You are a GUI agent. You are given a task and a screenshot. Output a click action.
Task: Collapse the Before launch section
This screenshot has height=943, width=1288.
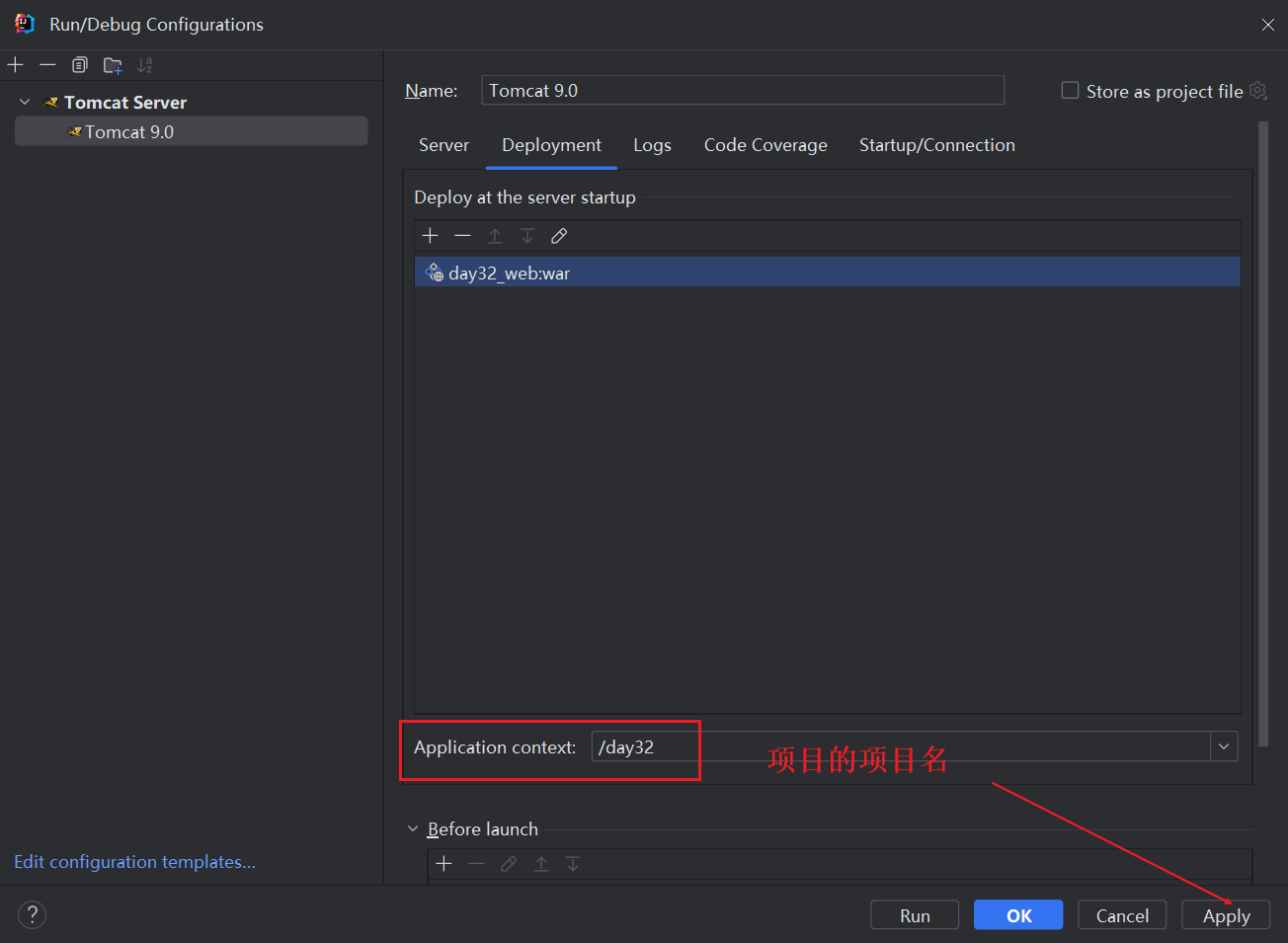click(413, 828)
